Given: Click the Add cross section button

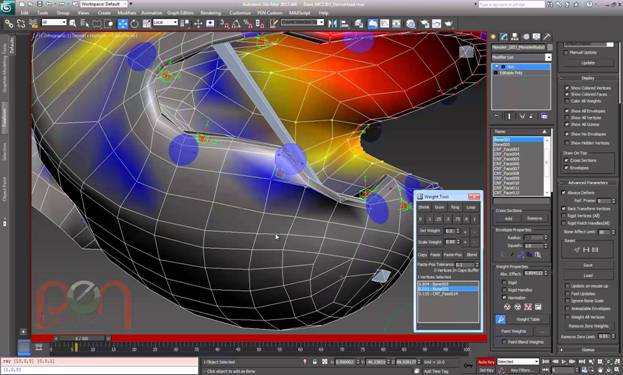Looking at the screenshot, I should coord(508,218).
